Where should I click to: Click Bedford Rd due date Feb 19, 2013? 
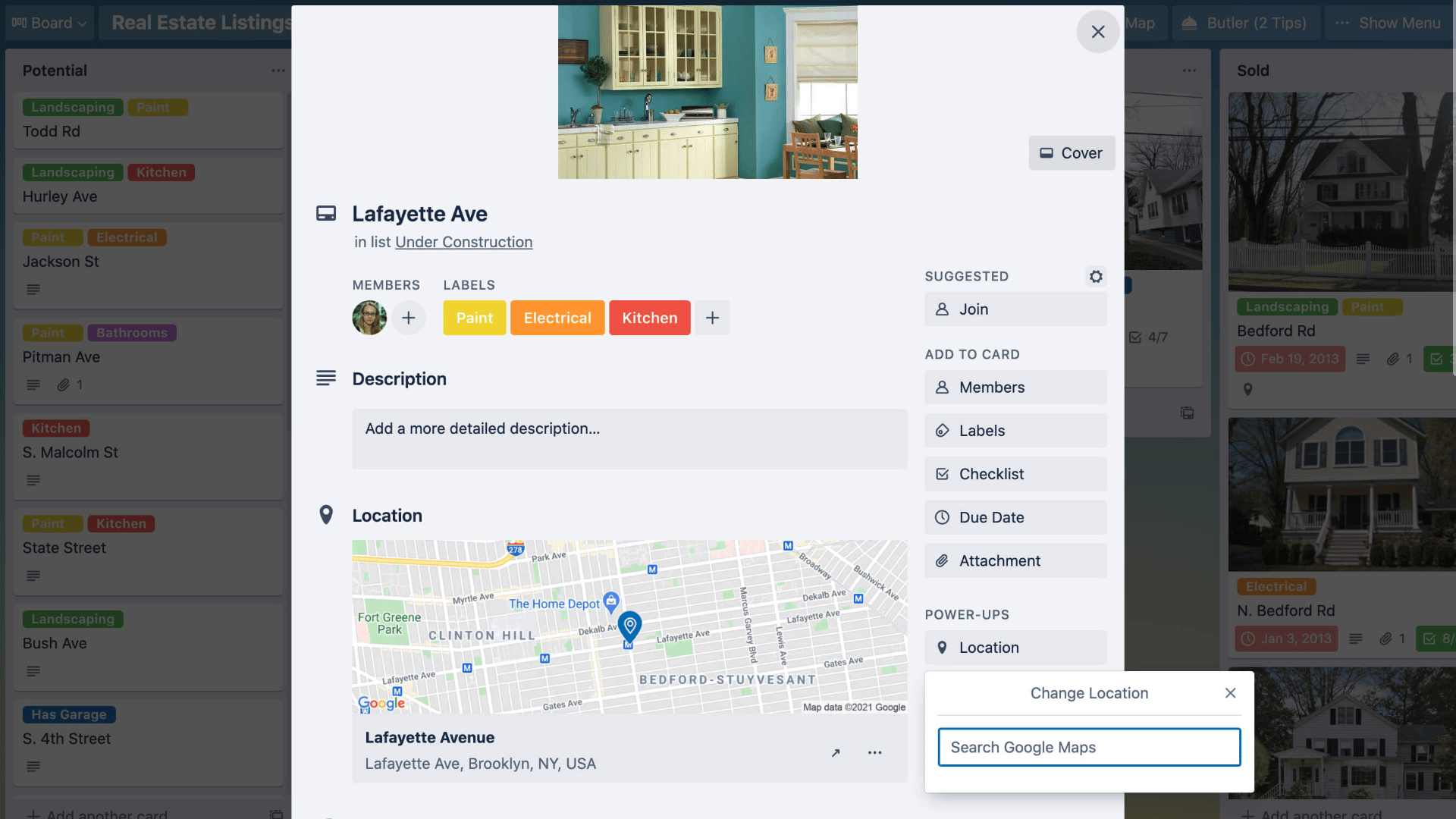(1290, 359)
